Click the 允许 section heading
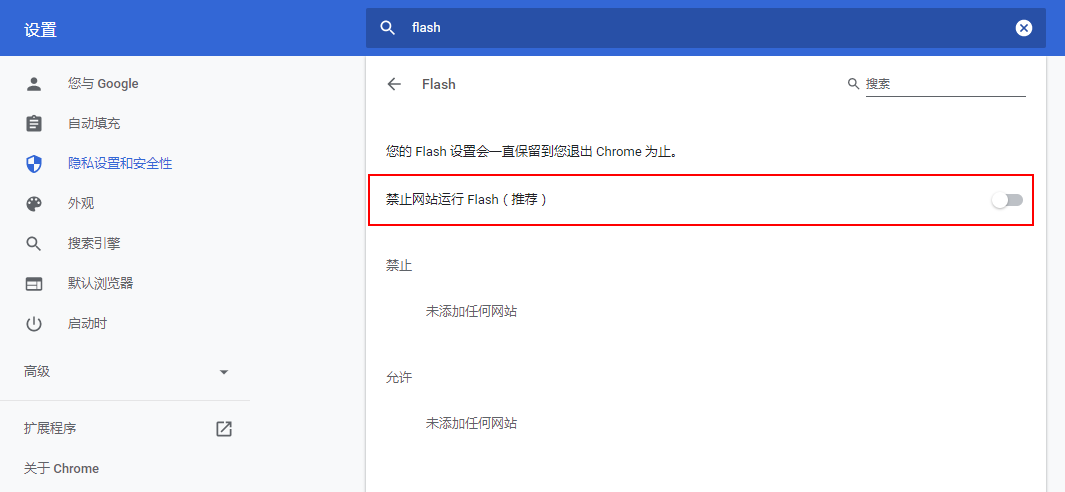This screenshot has height=492, width=1065. coord(399,378)
